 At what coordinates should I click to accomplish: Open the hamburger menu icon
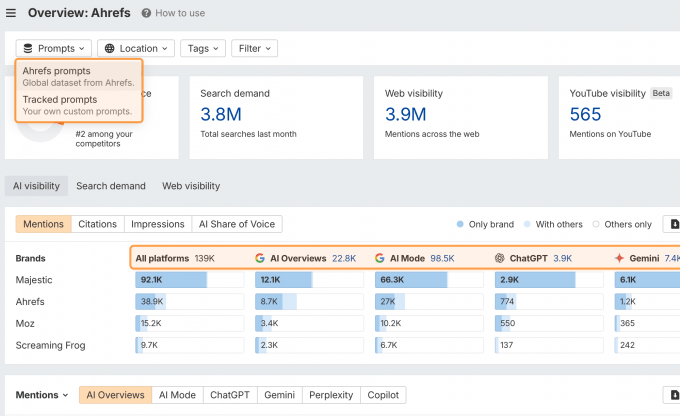coord(11,13)
